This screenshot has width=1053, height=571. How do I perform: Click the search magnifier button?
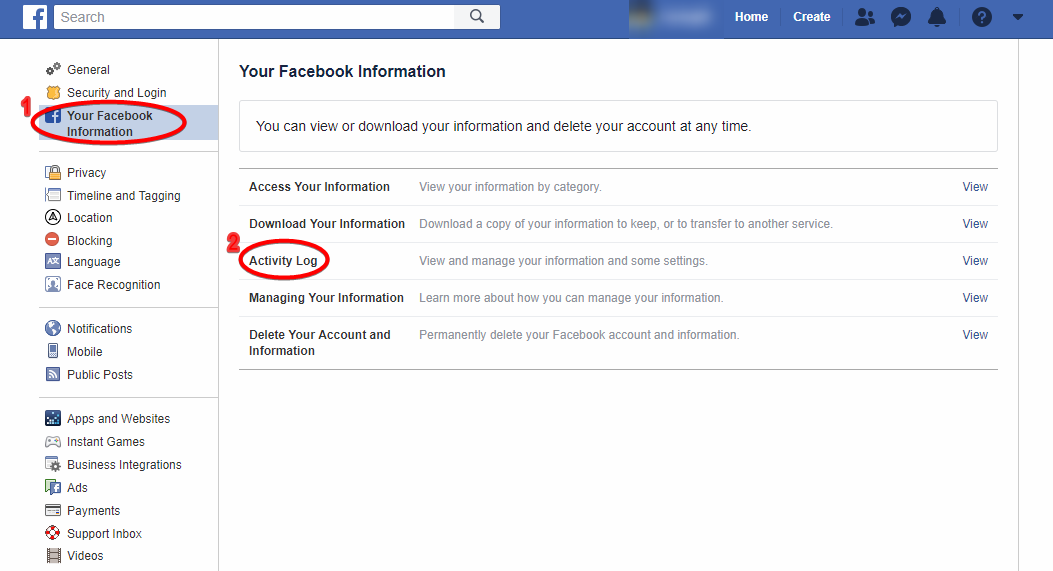point(477,17)
